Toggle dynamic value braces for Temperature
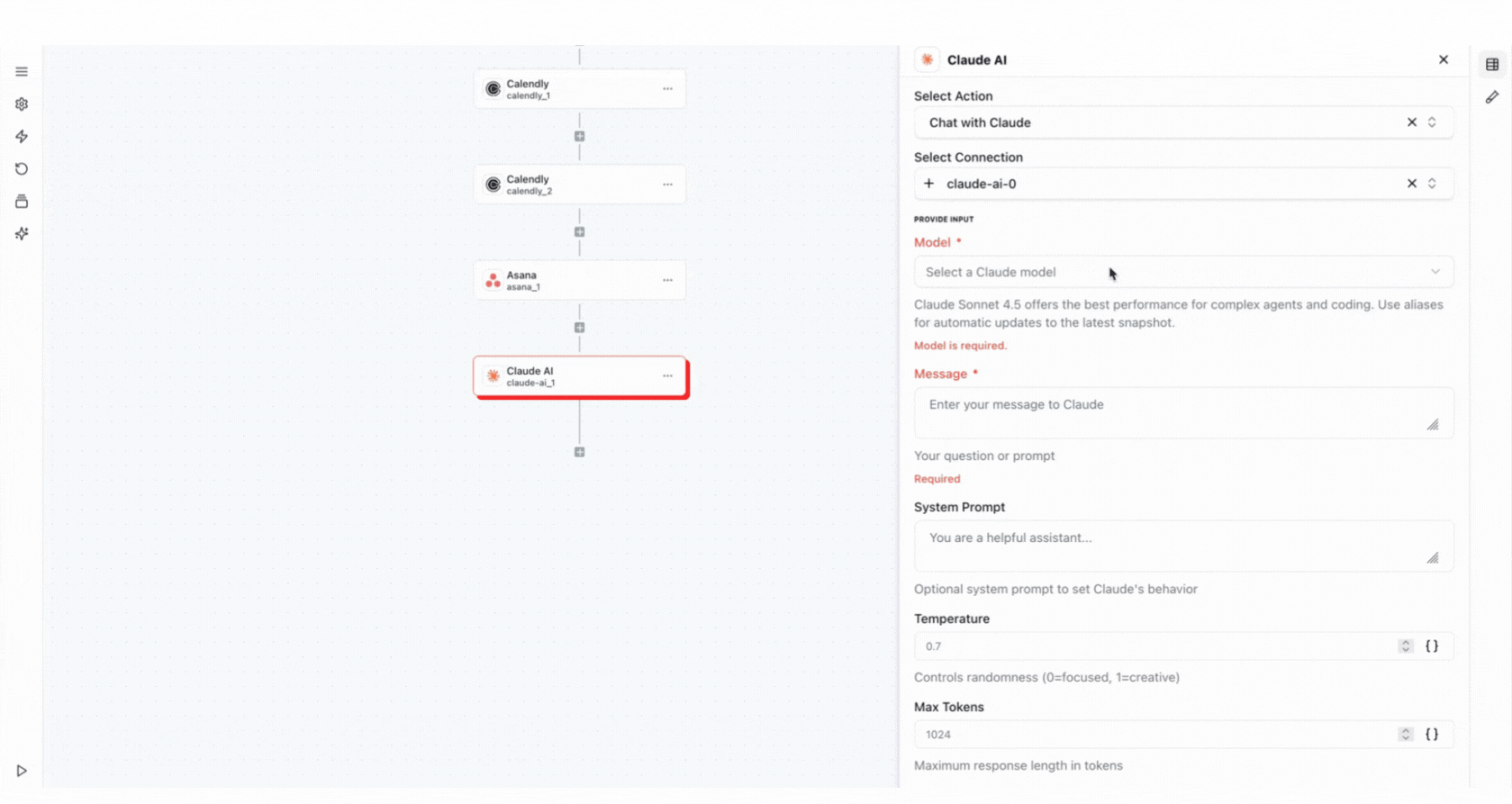 [x=1432, y=646]
